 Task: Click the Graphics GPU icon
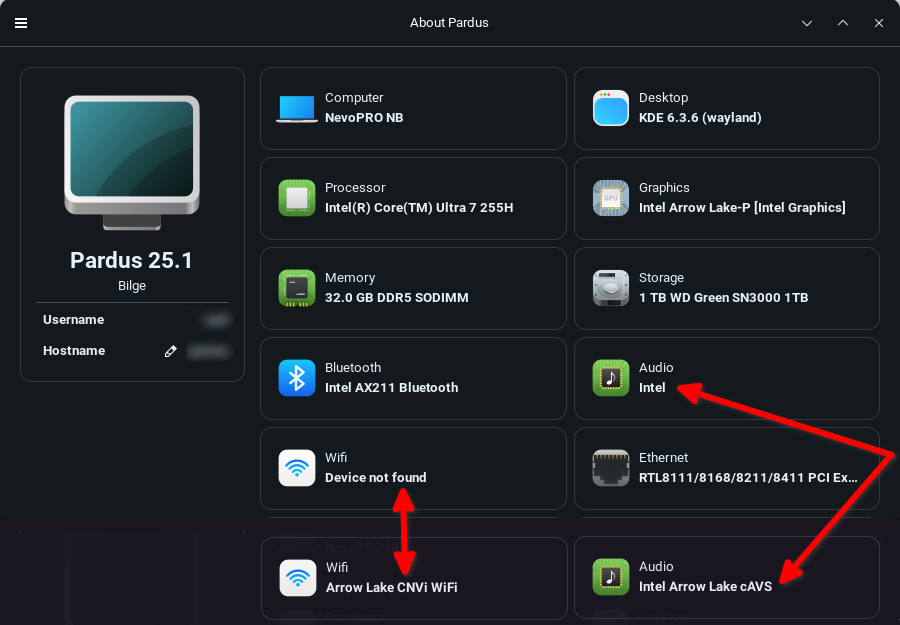point(611,198)
